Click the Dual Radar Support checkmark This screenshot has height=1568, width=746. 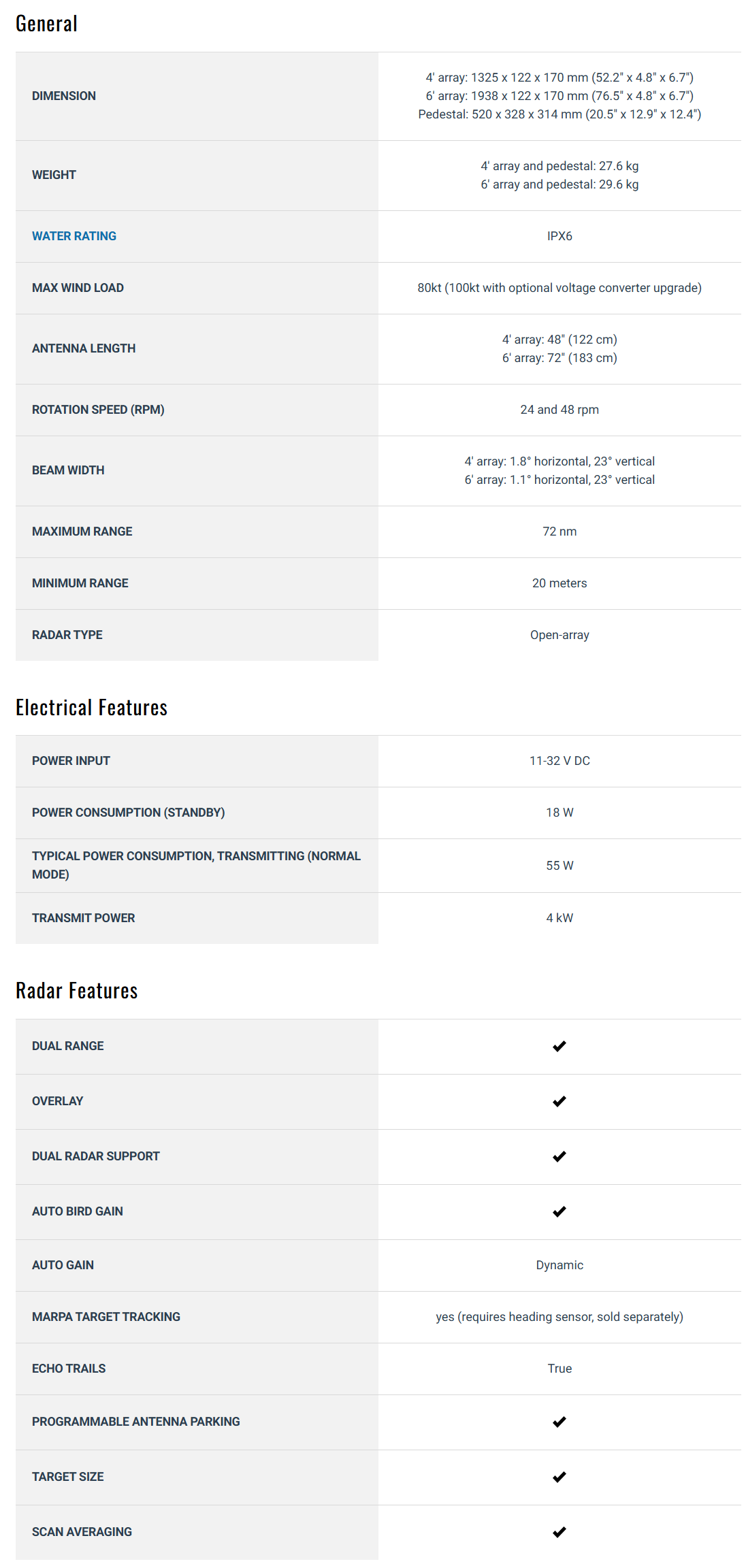[x=559, y=1156]
